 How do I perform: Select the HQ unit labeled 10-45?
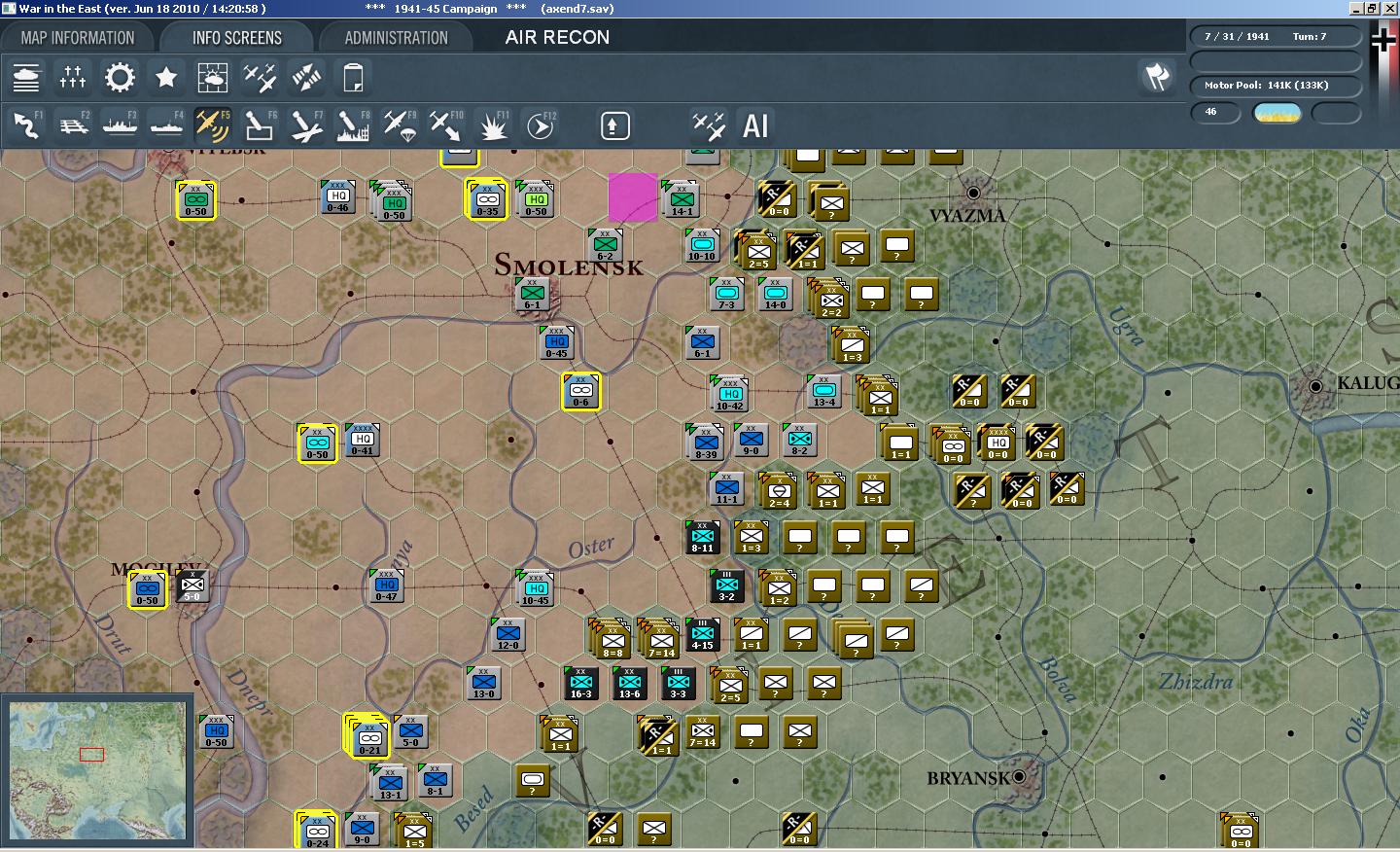[536, 588]
